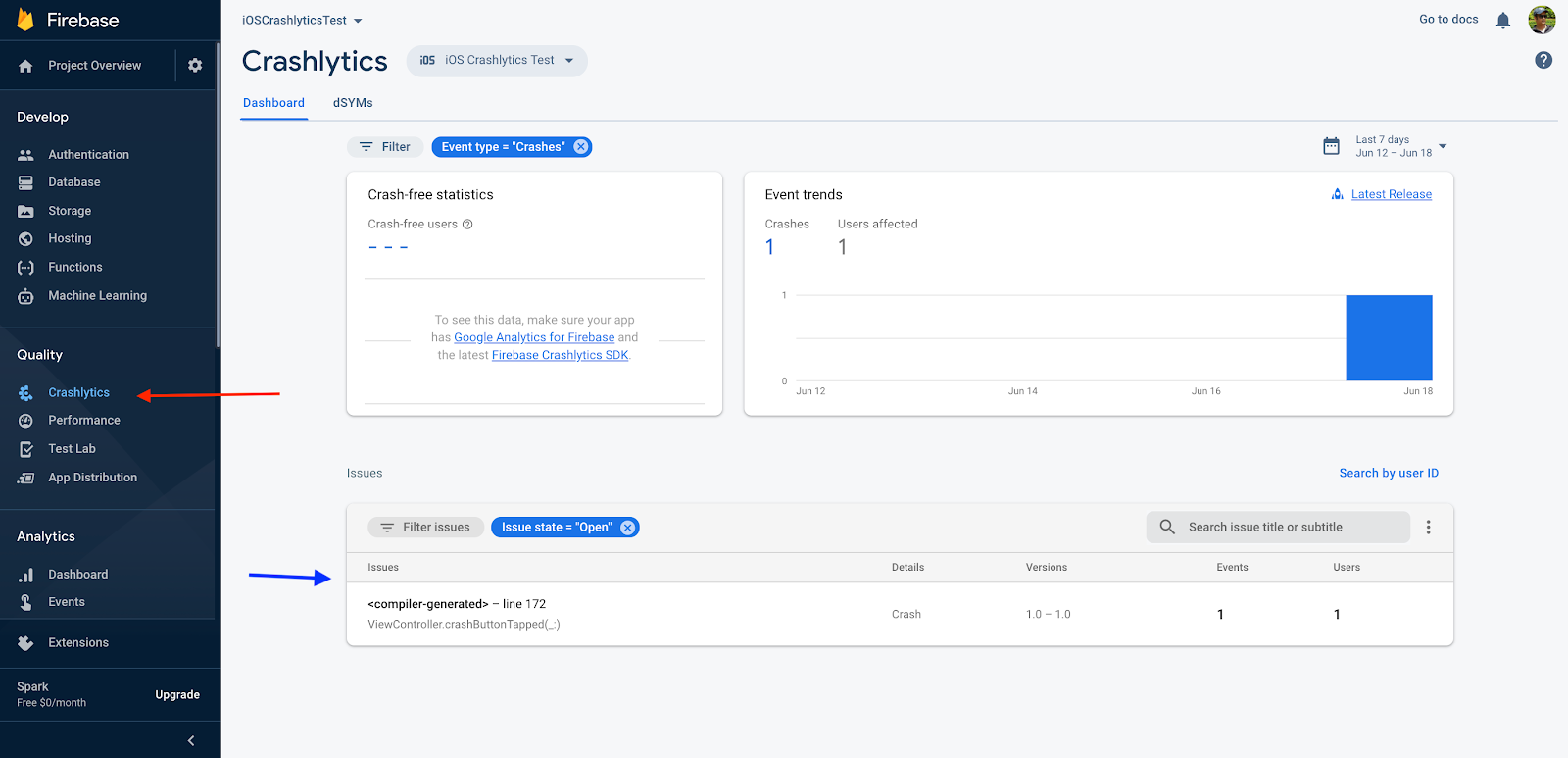
Task: Click the App Distribution icon
Action: click(x=25, y=478)
